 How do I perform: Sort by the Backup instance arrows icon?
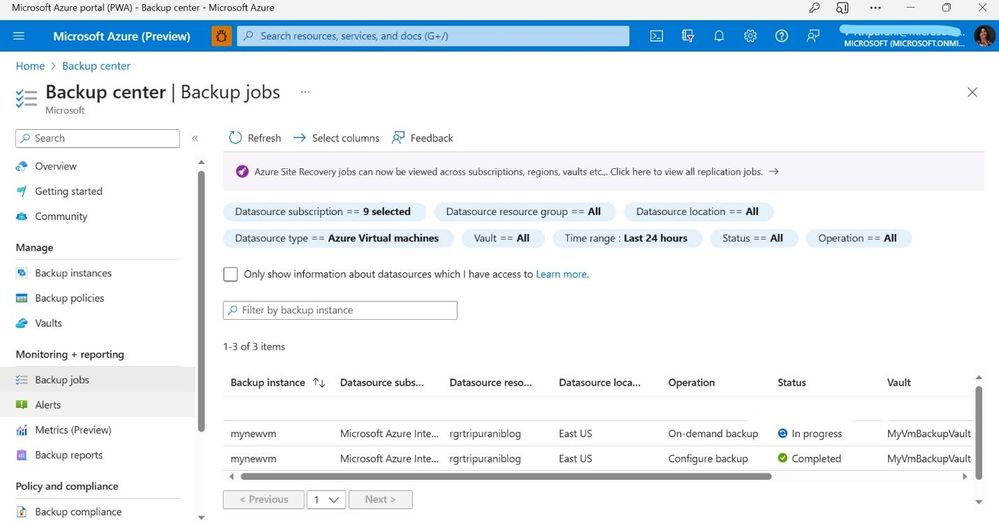pos(319,382)
